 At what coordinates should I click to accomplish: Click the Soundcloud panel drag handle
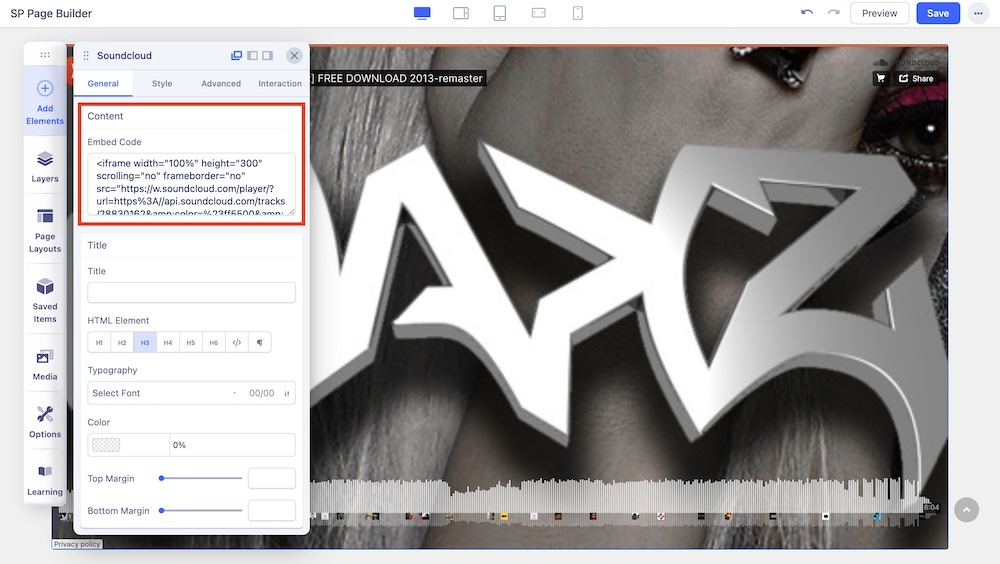click(86, 56)
